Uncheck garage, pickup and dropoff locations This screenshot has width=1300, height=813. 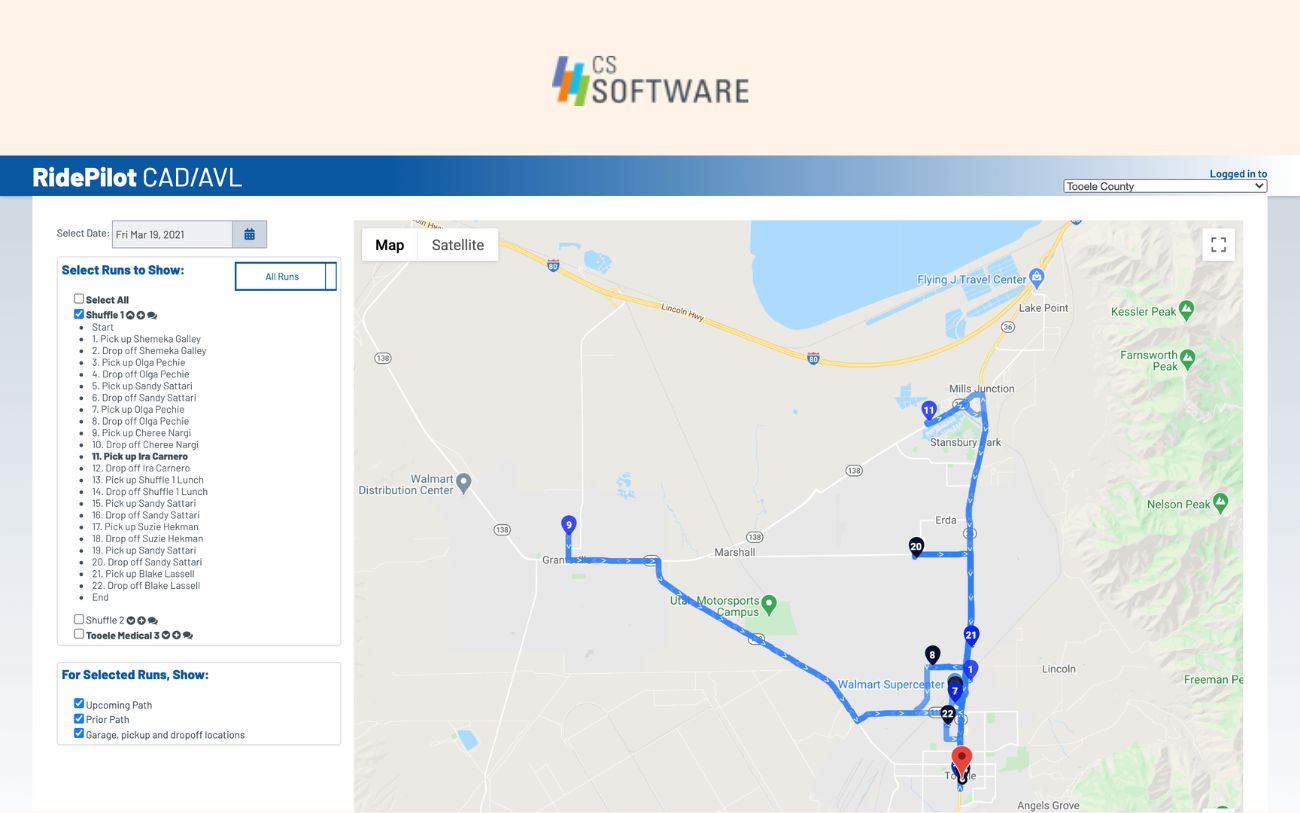click(x=79, y=732)
